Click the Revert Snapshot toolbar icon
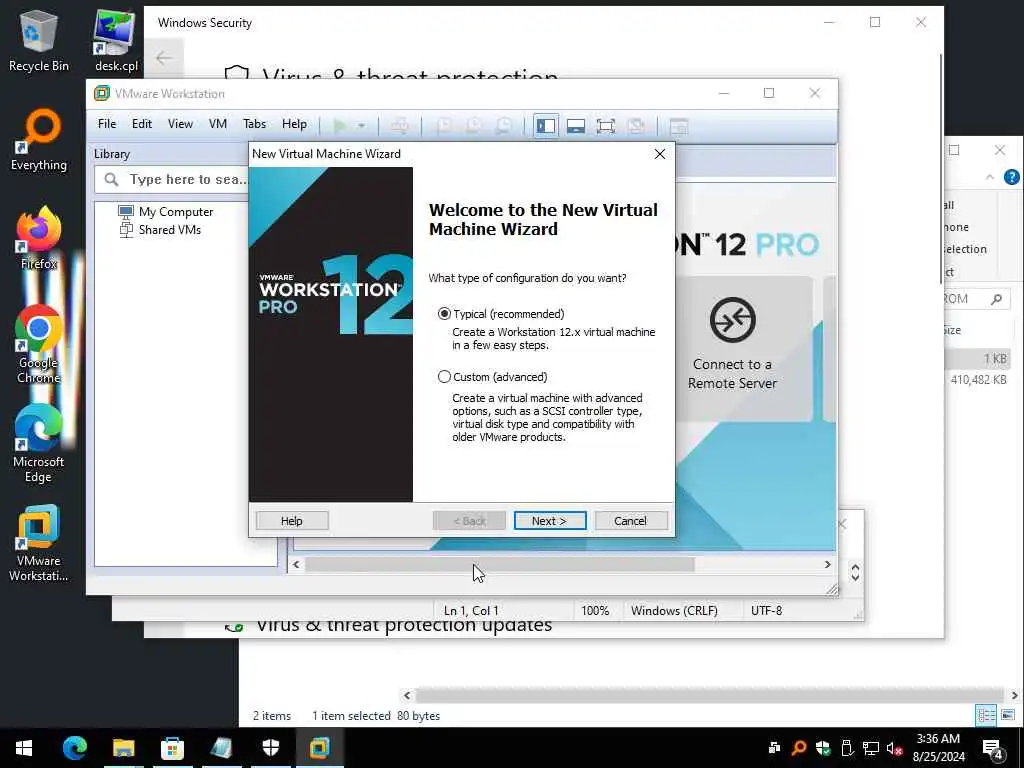 [x=473, y=125]
